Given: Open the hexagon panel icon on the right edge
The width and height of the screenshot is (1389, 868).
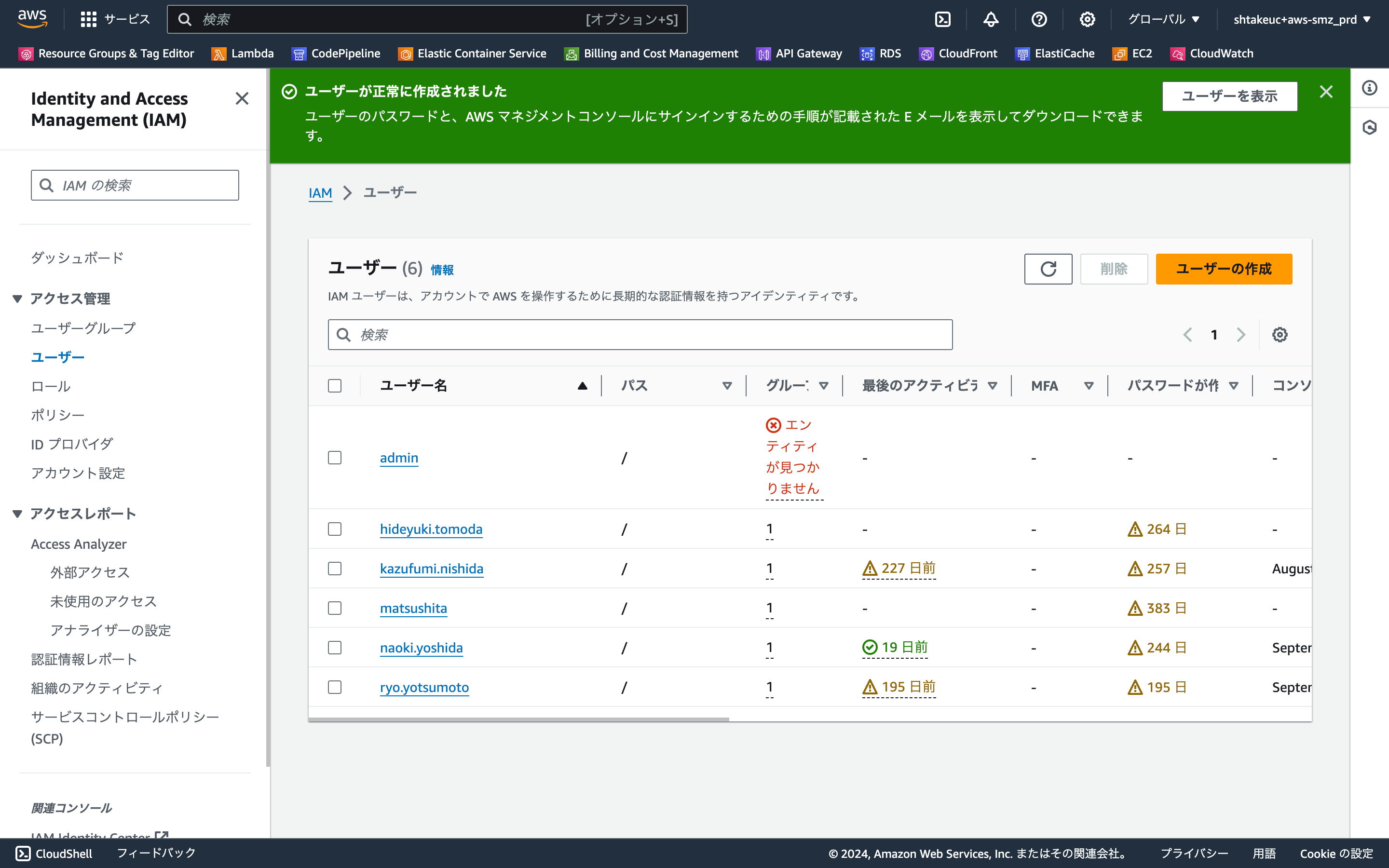Looking at the screenshot, I should [x=1370, y=127].
